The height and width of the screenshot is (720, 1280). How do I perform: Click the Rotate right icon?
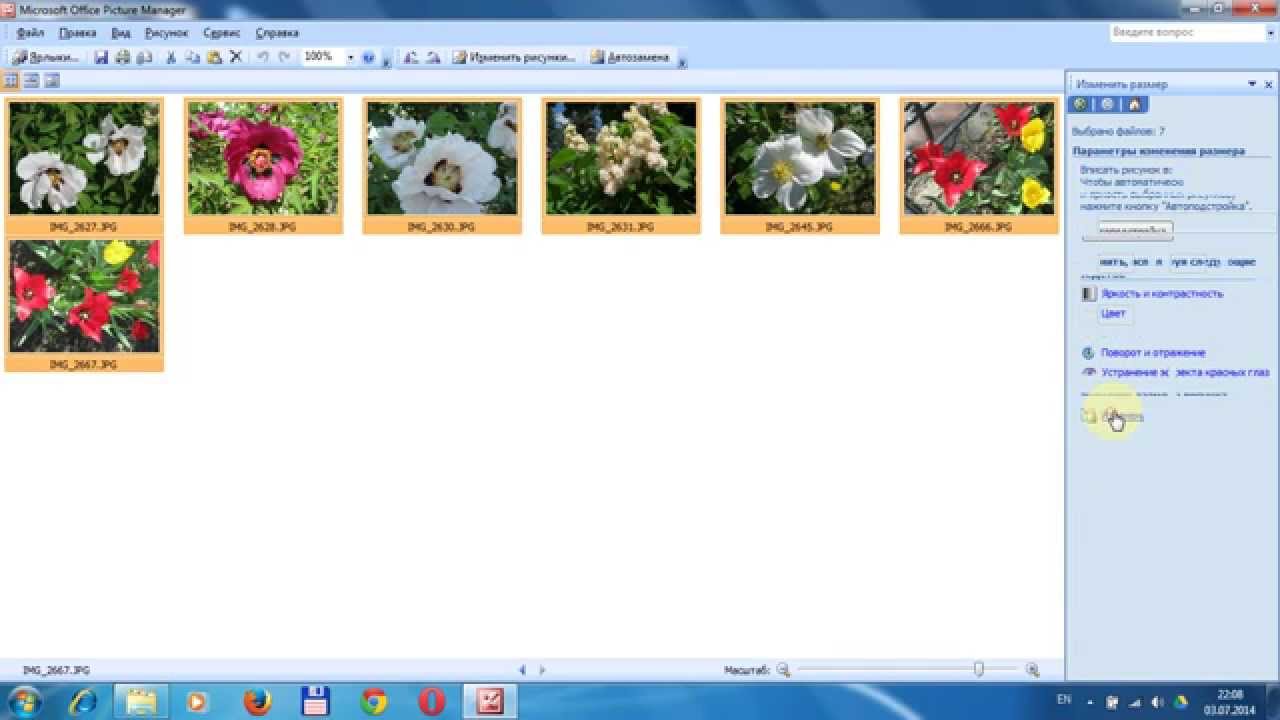433,57
